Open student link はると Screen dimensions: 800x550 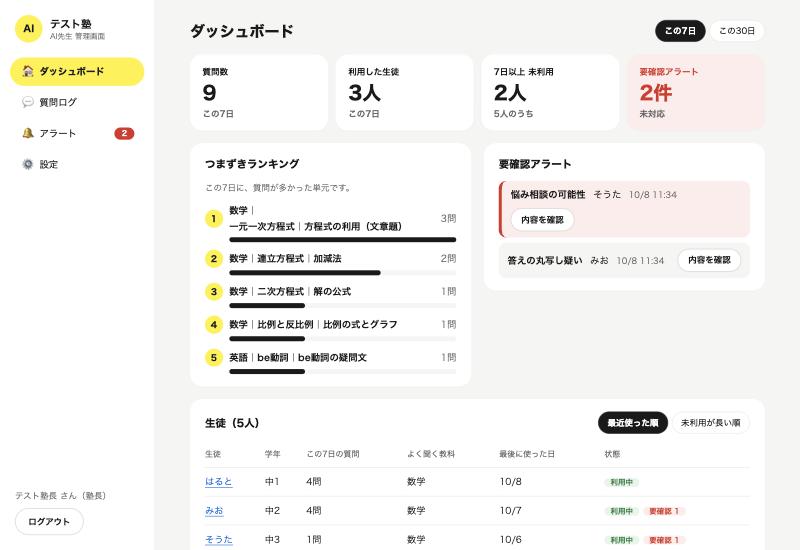click(x=218, y=482)
